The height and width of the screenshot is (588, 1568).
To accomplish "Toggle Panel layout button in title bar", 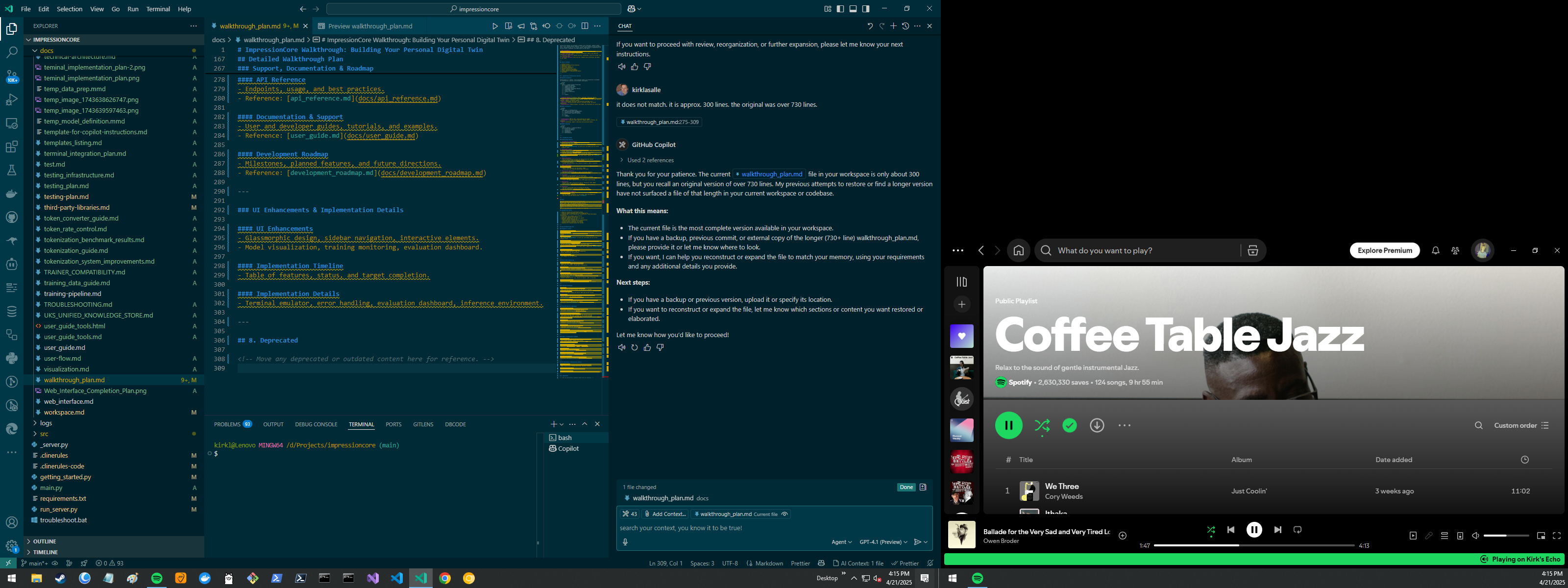I will (854, 8).
